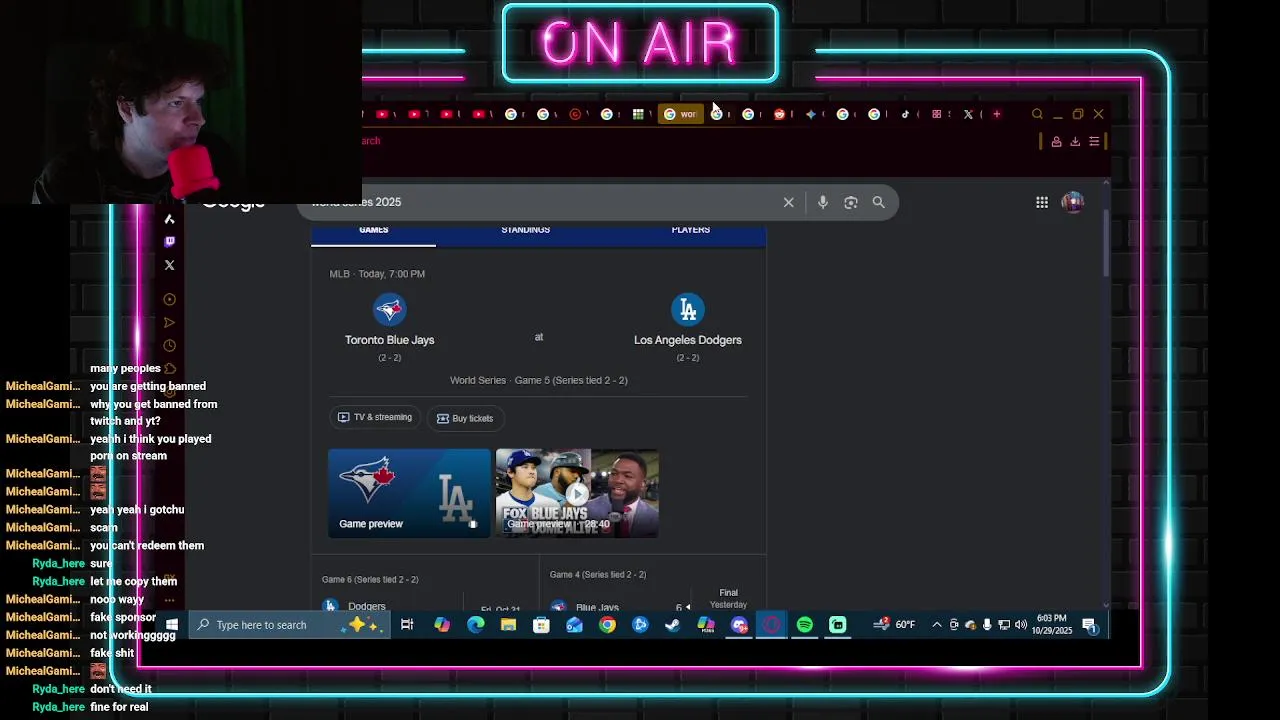
Task: Open the Los Angeles Dodgers team link
Action: 688,340
